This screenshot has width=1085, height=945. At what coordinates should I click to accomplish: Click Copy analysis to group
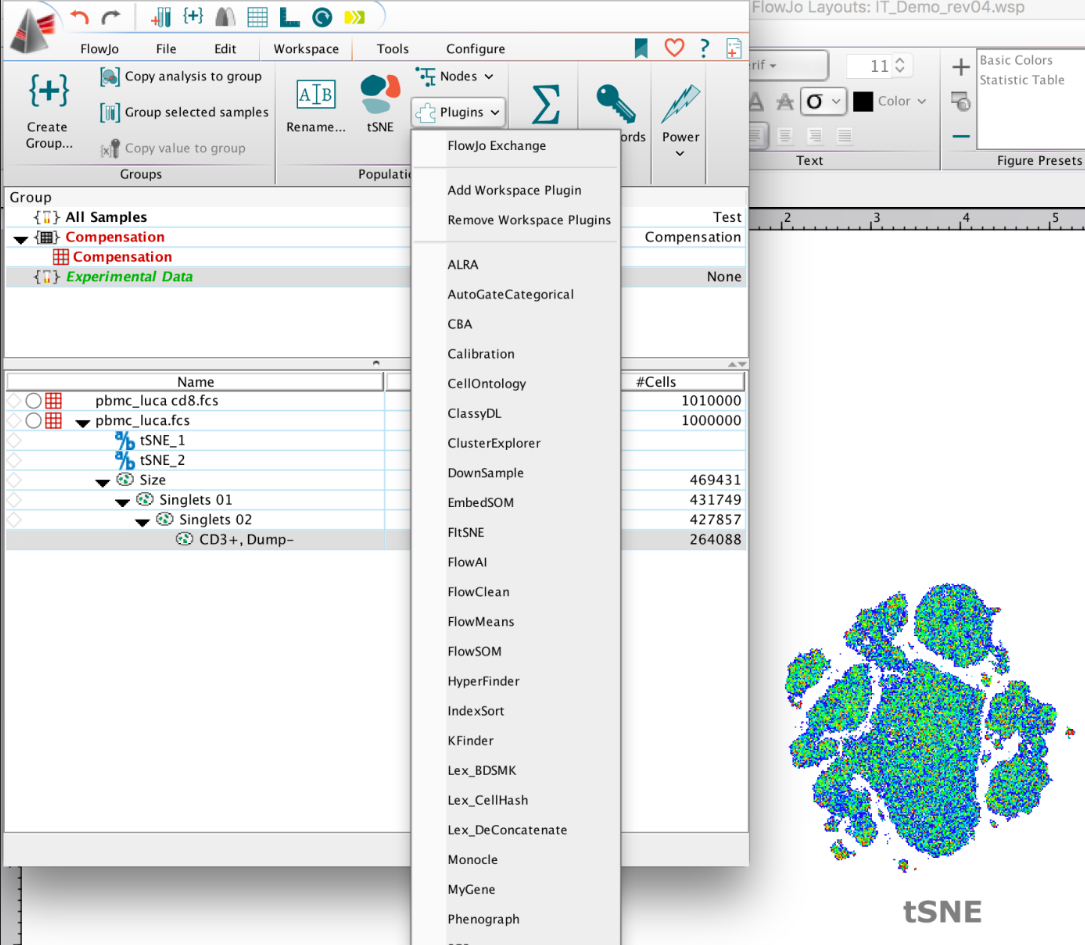tap(181, 76)
